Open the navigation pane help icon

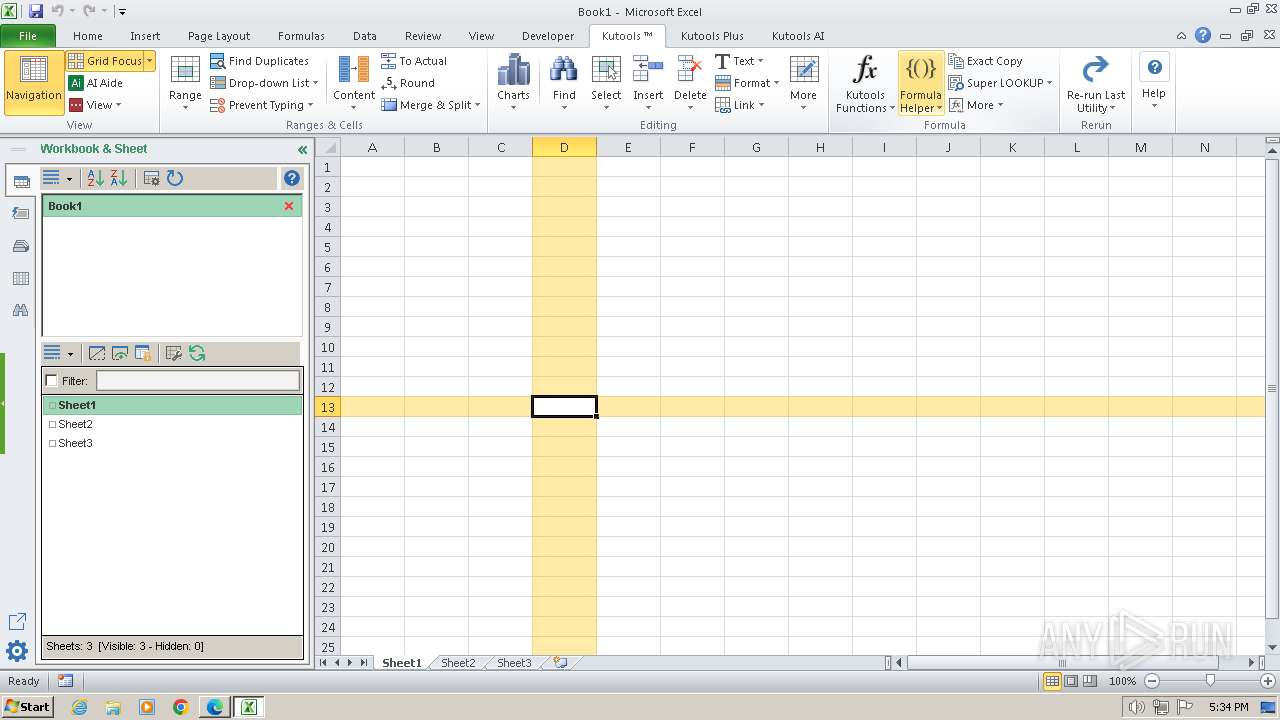pos(292,178)
